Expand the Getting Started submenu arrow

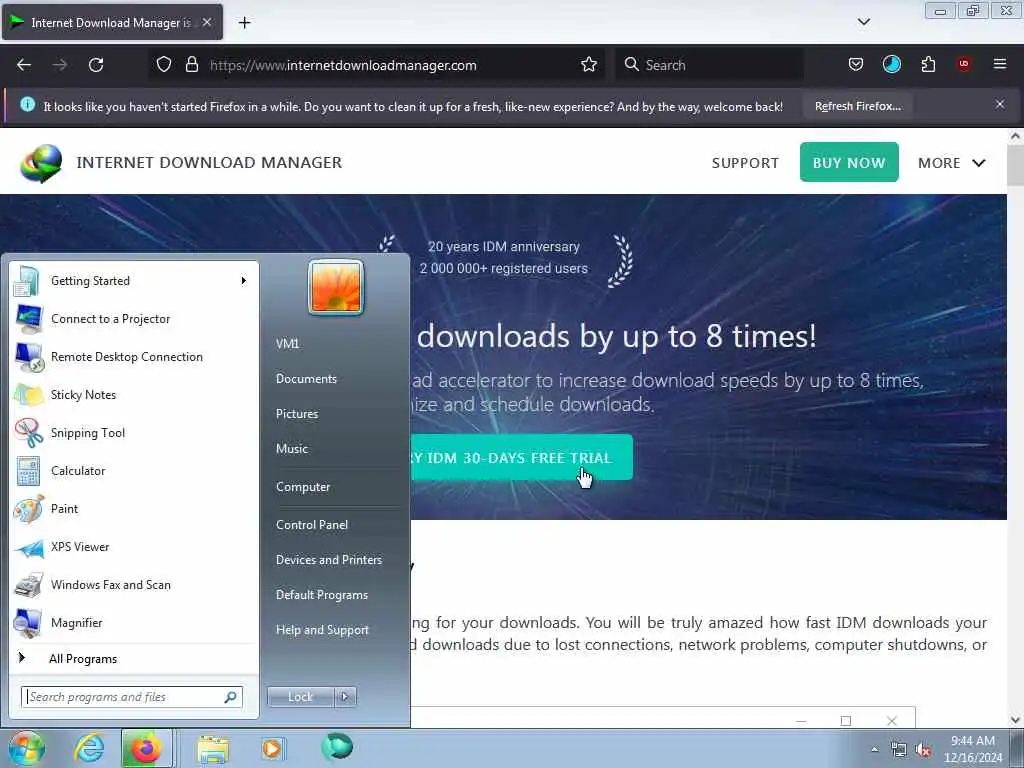244,281
